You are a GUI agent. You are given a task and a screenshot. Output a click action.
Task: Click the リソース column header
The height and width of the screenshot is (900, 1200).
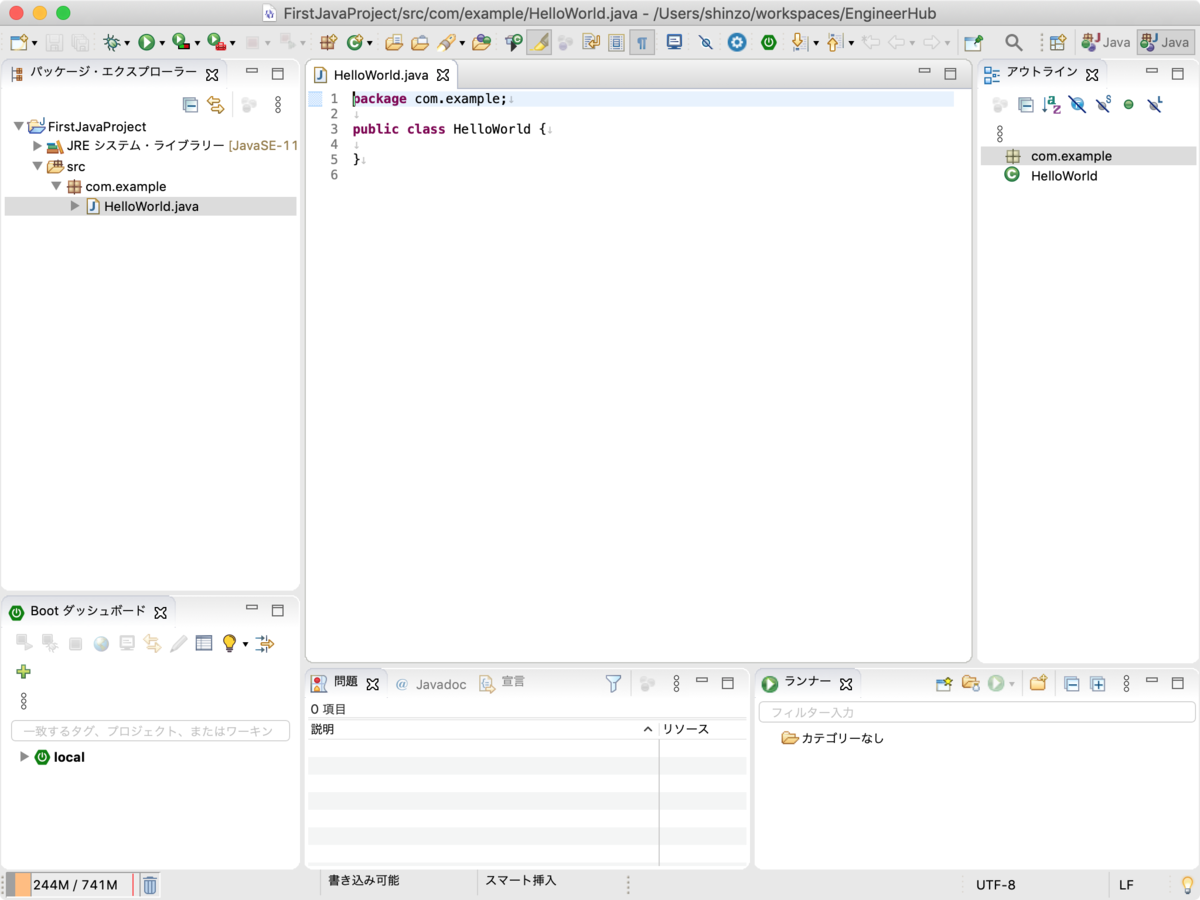pos(703,729)
